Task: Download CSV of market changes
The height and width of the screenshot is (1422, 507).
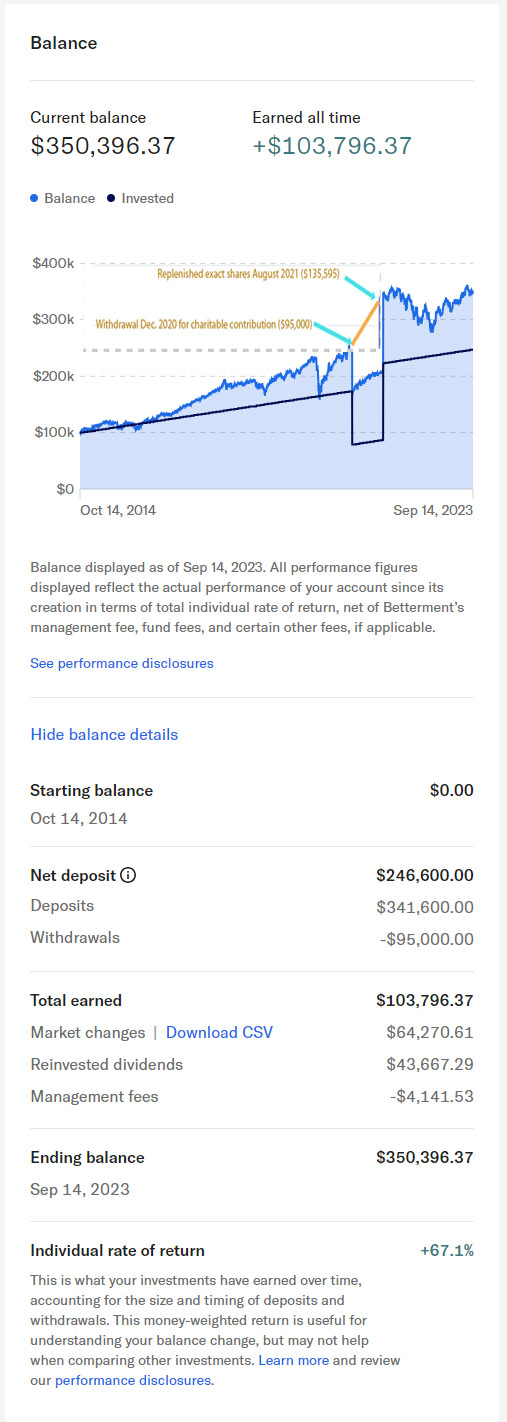Action: (x=219, y=1032)
